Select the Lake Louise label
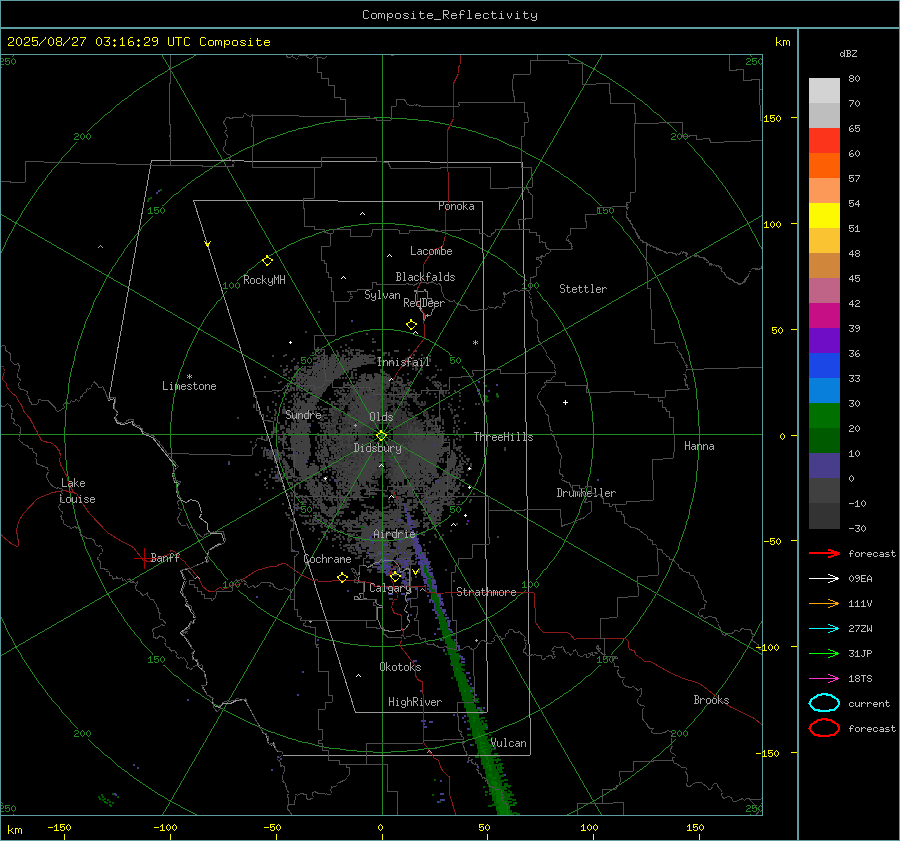This screenshot has height=841, width=900. tap(77, 491)
